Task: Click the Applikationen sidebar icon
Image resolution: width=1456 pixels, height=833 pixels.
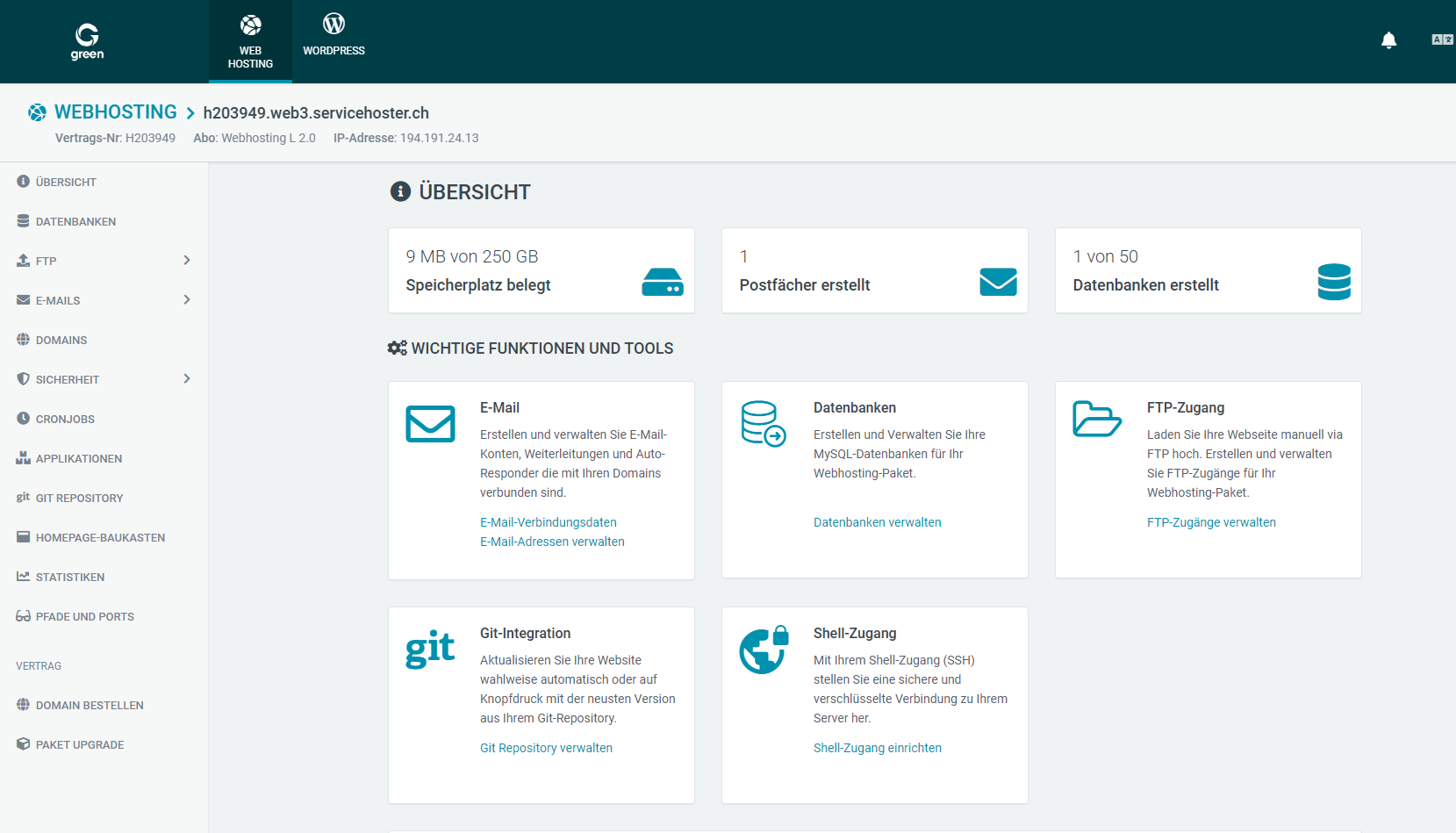Action: 23,457
